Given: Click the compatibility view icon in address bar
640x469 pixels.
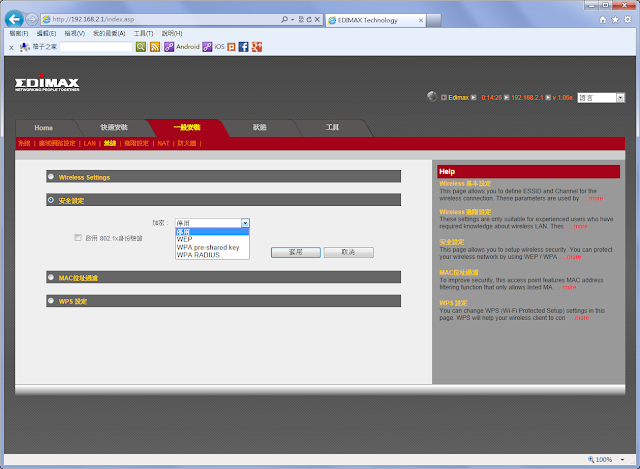Looking at the screenshot, I should (x=301, y=19).
